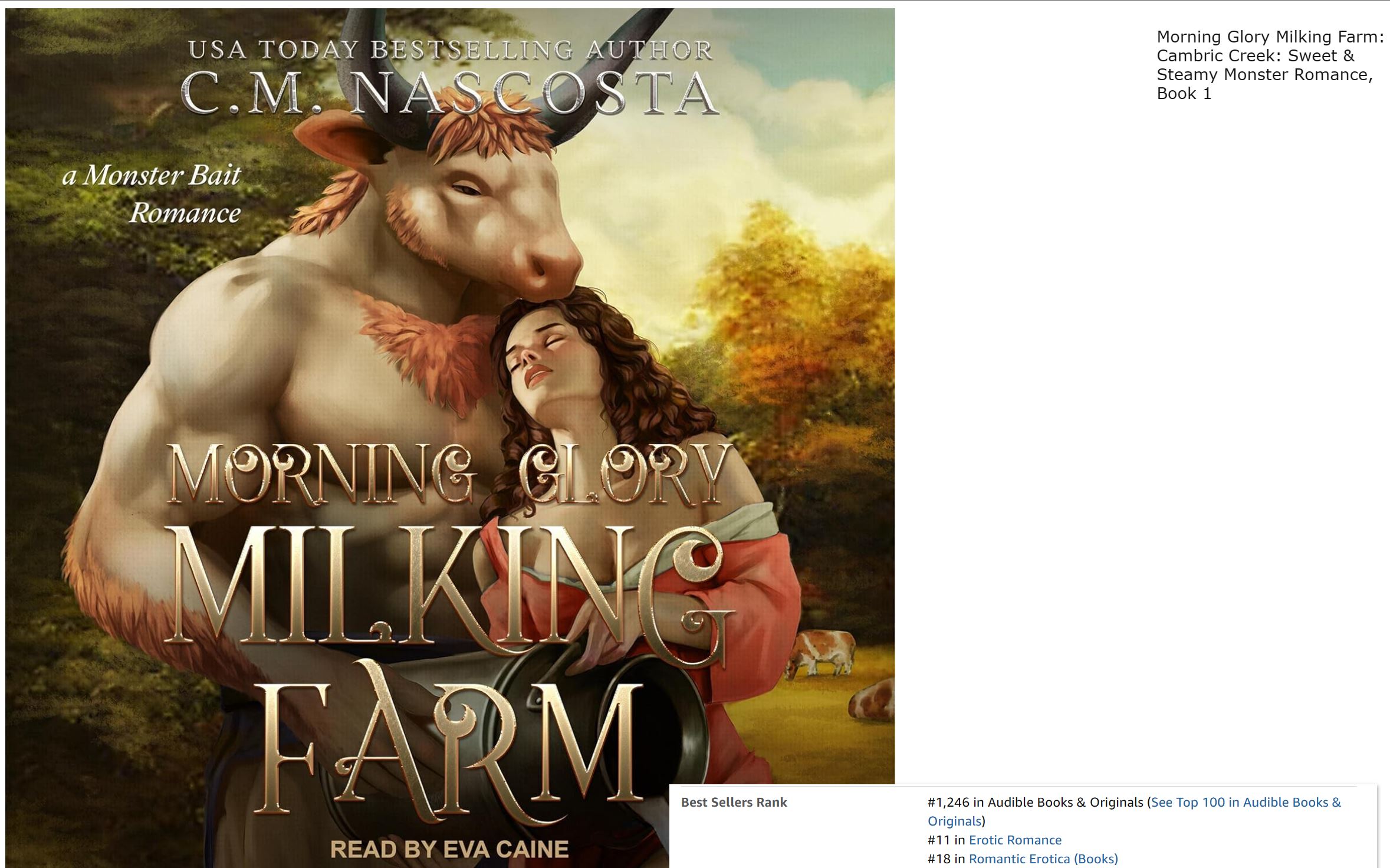Screen dimensions: 1390x868
Task: Click the Morning Glory Milking Farm product title text
Action: click(x=1270, y=65)
